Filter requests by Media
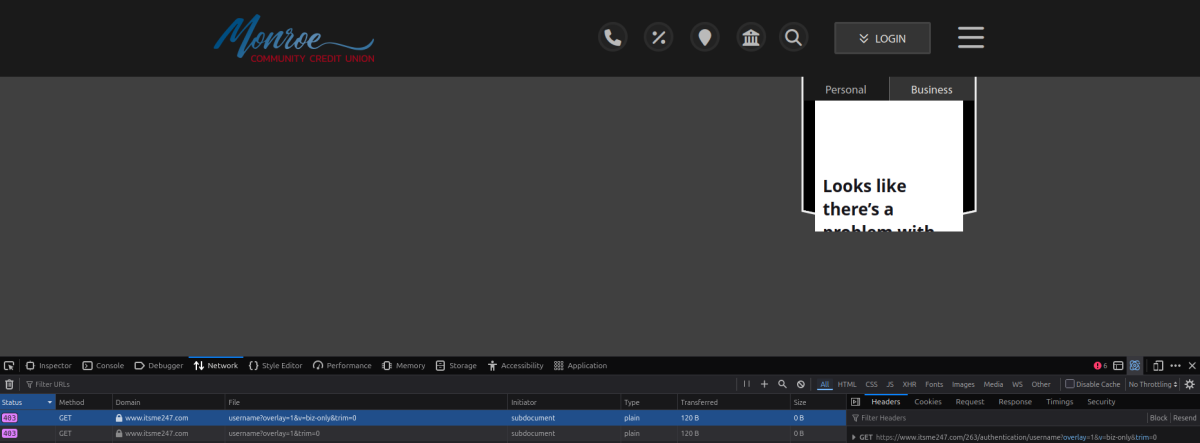1200x443 pixels. pyautogui.click(x=993, y=384)
